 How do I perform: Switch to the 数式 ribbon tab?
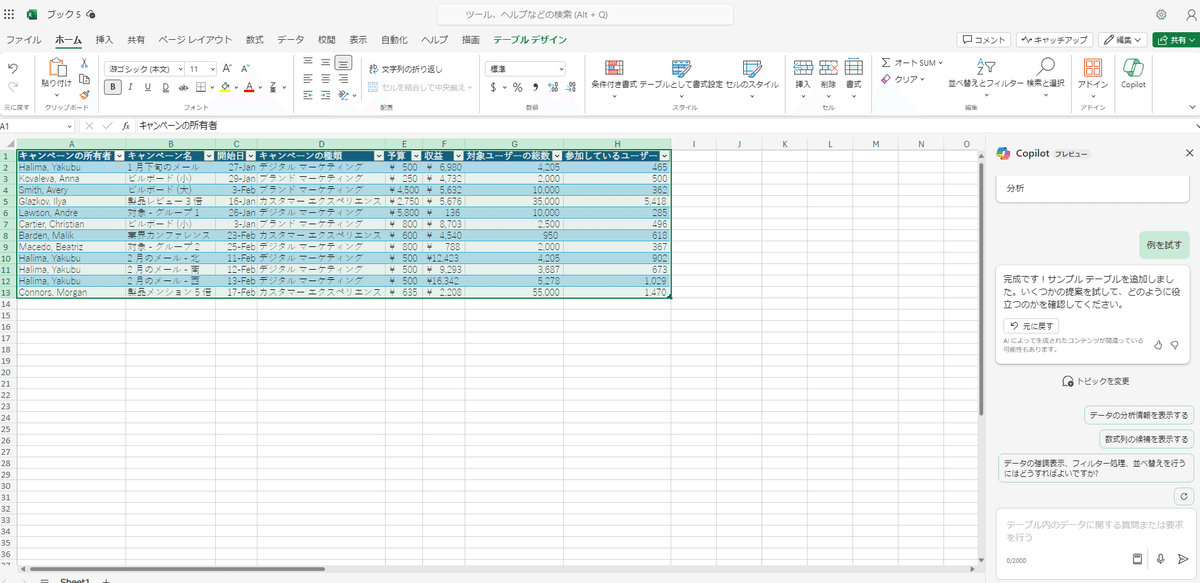255,40
